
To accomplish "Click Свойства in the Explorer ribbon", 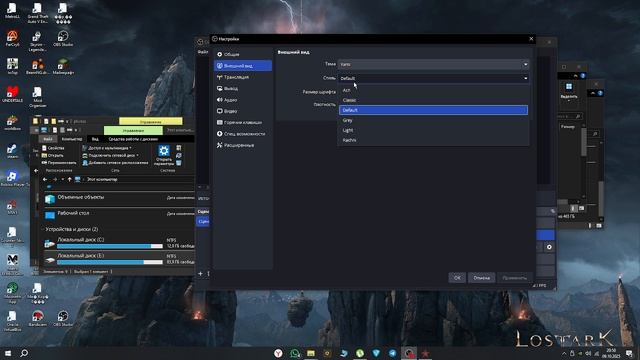I will tap(53, 148).
